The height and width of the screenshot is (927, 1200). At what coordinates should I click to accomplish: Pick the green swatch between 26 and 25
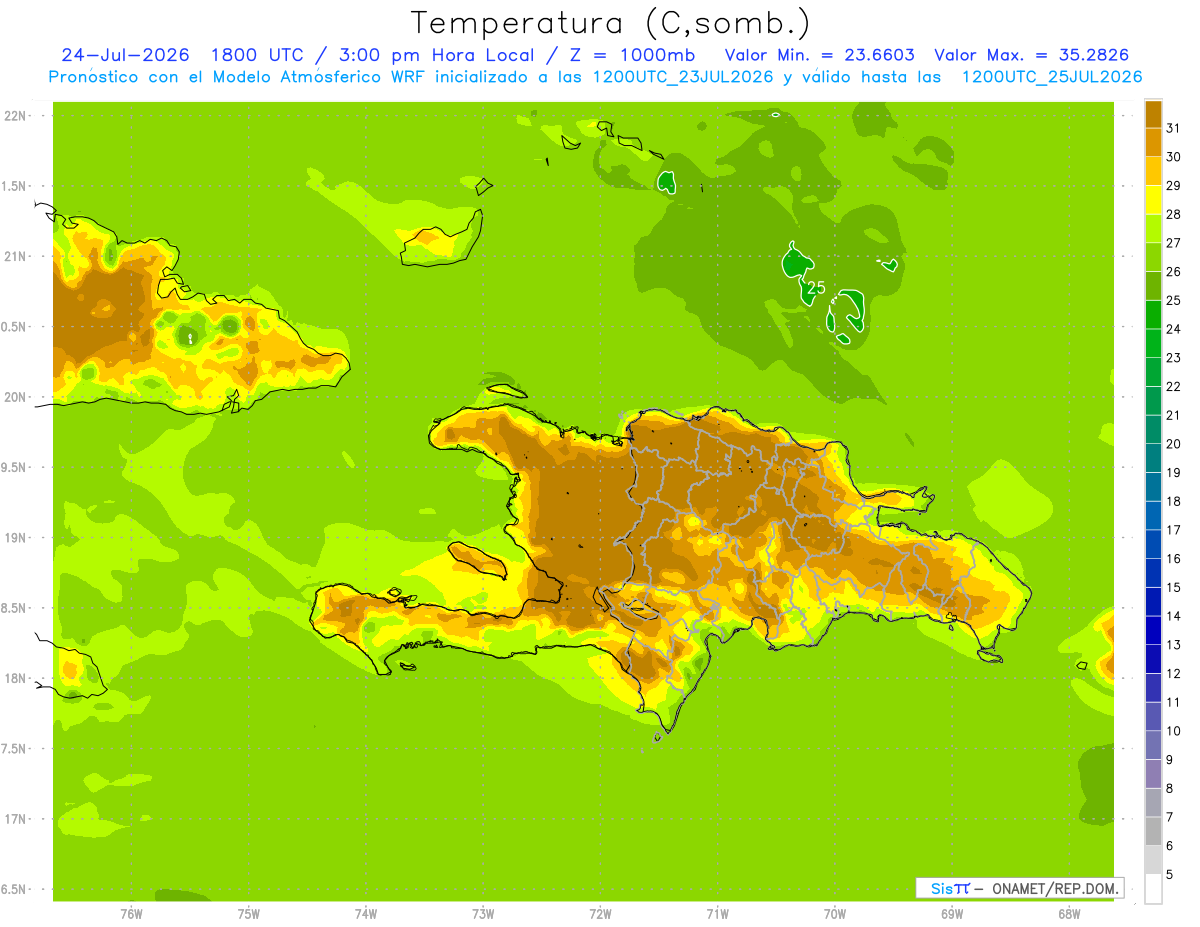pyautogui.click(x=1153, y=286)
